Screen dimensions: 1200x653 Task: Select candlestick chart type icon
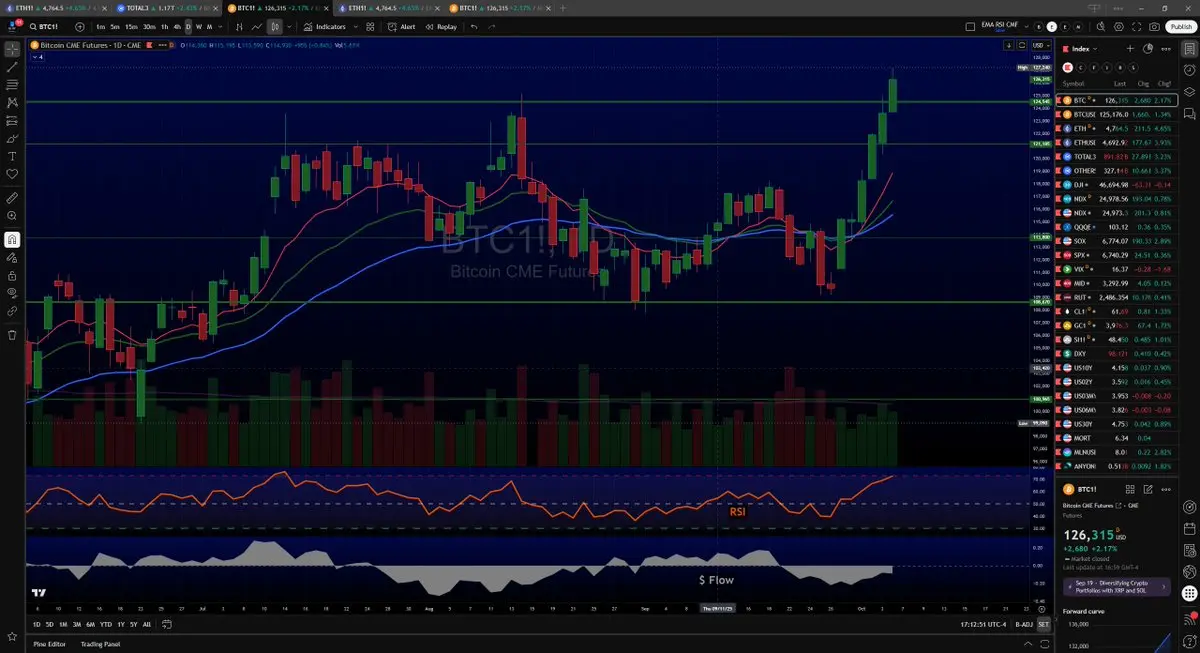pyautogui.click(x=275, y=27)
